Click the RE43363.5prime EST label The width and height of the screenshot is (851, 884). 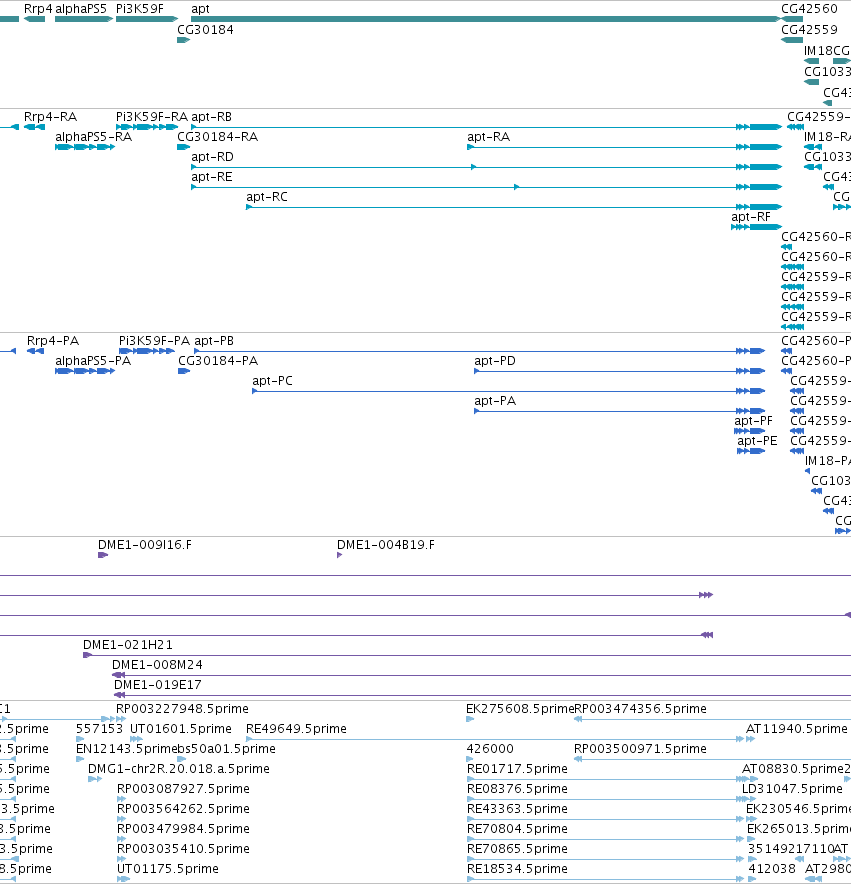click(x=517, y=809)
